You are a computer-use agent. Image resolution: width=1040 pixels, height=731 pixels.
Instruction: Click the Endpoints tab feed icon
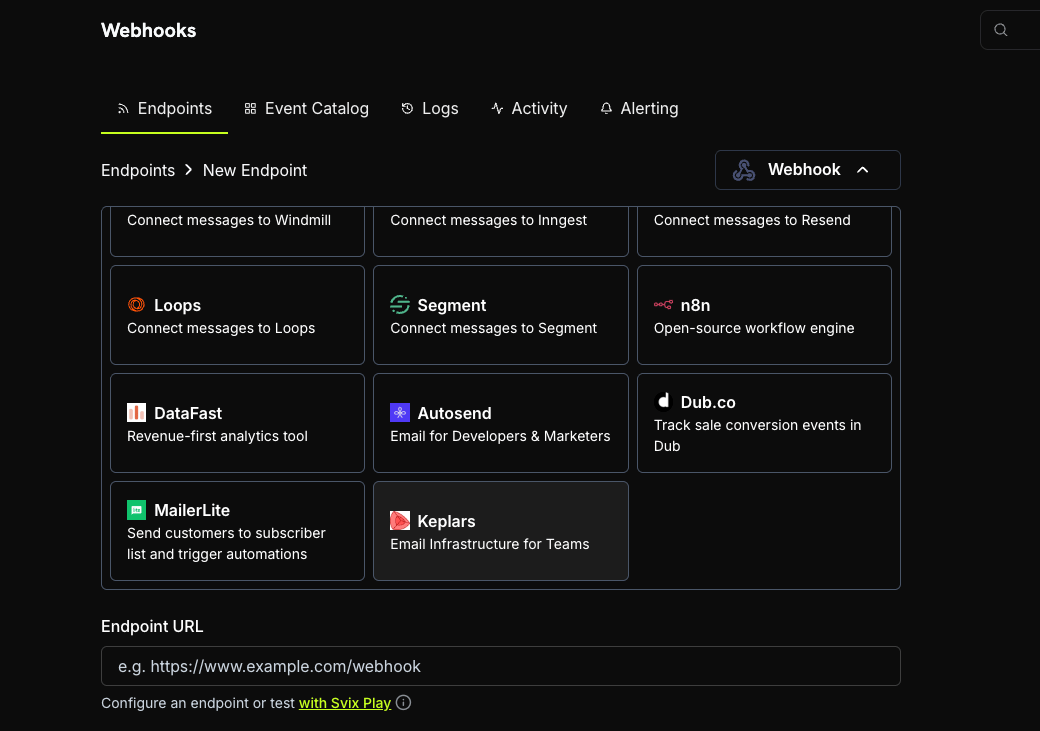coord(123,109)
